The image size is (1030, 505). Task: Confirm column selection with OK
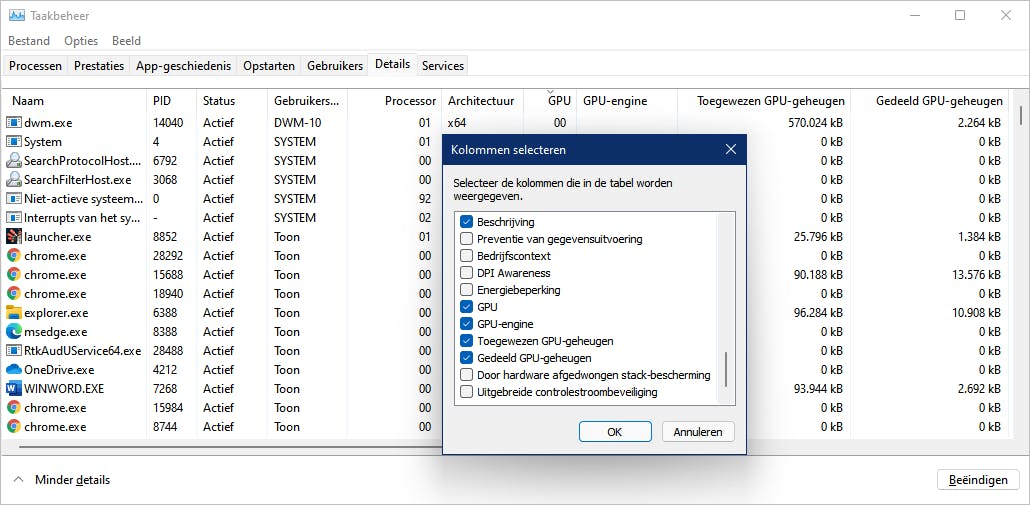tap(614, 431)
